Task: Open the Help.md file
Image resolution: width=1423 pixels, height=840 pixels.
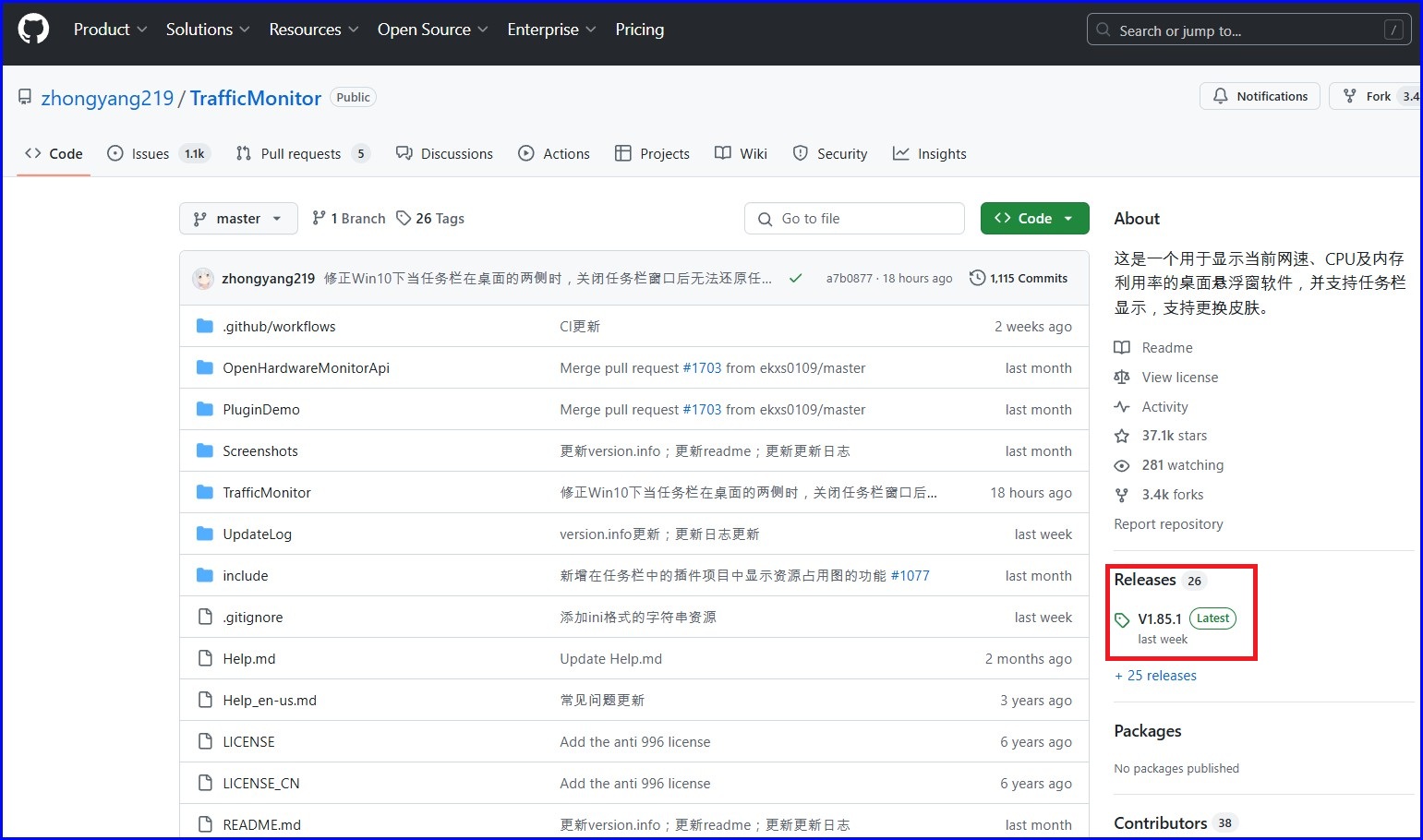Action: (x=249, y=658)
